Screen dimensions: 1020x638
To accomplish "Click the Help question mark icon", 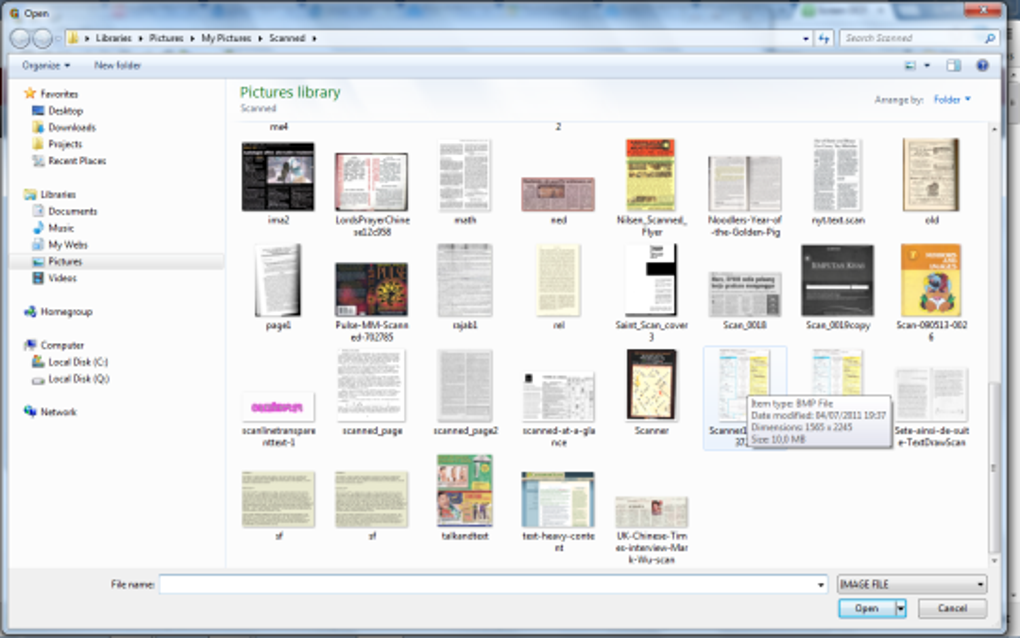I will tap(982, 65).
